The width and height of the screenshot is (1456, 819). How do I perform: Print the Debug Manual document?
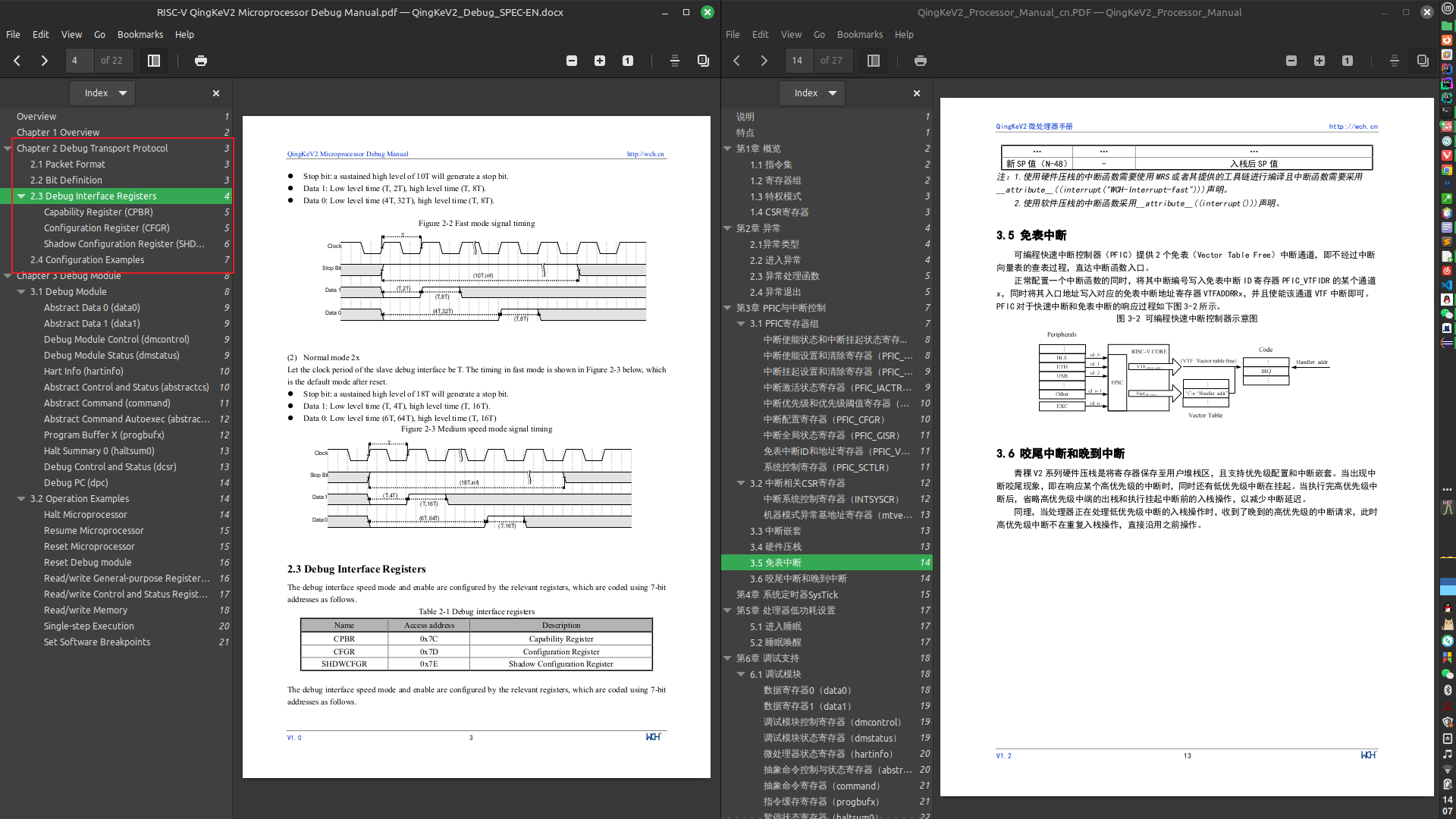pyautogui.click(x=201, y=61)
